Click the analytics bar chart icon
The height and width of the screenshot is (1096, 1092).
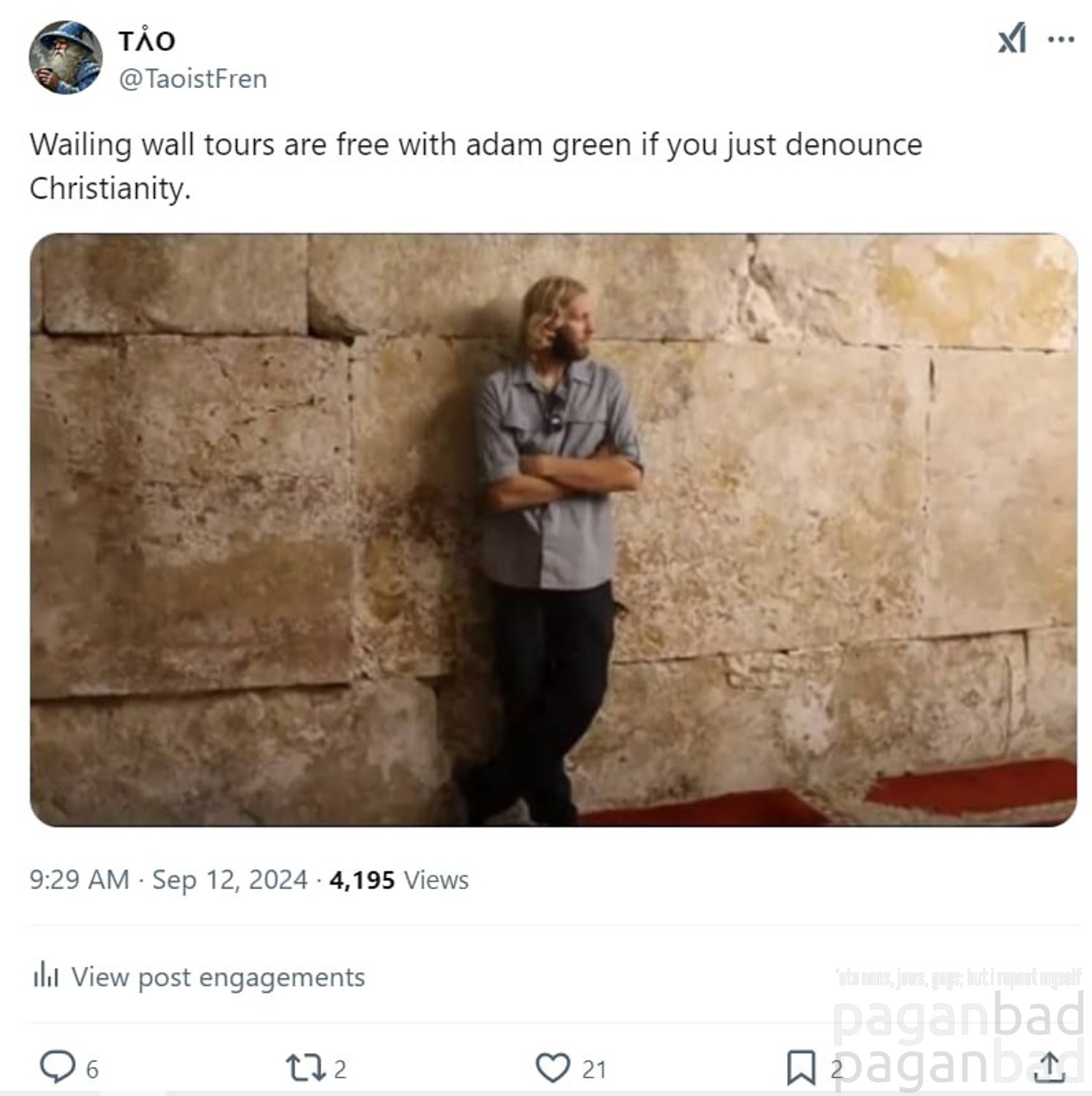(x=45, y=974)
